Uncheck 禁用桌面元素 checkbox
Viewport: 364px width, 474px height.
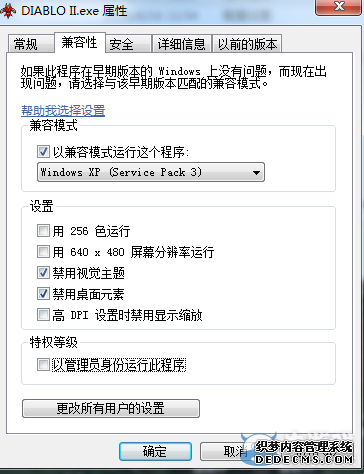[43, 294]
